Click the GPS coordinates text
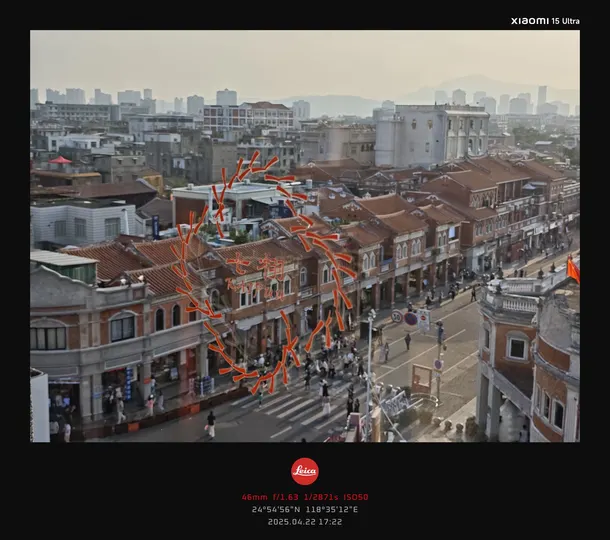Viewport: 610px width, 540px height. (x=304, y=509)
